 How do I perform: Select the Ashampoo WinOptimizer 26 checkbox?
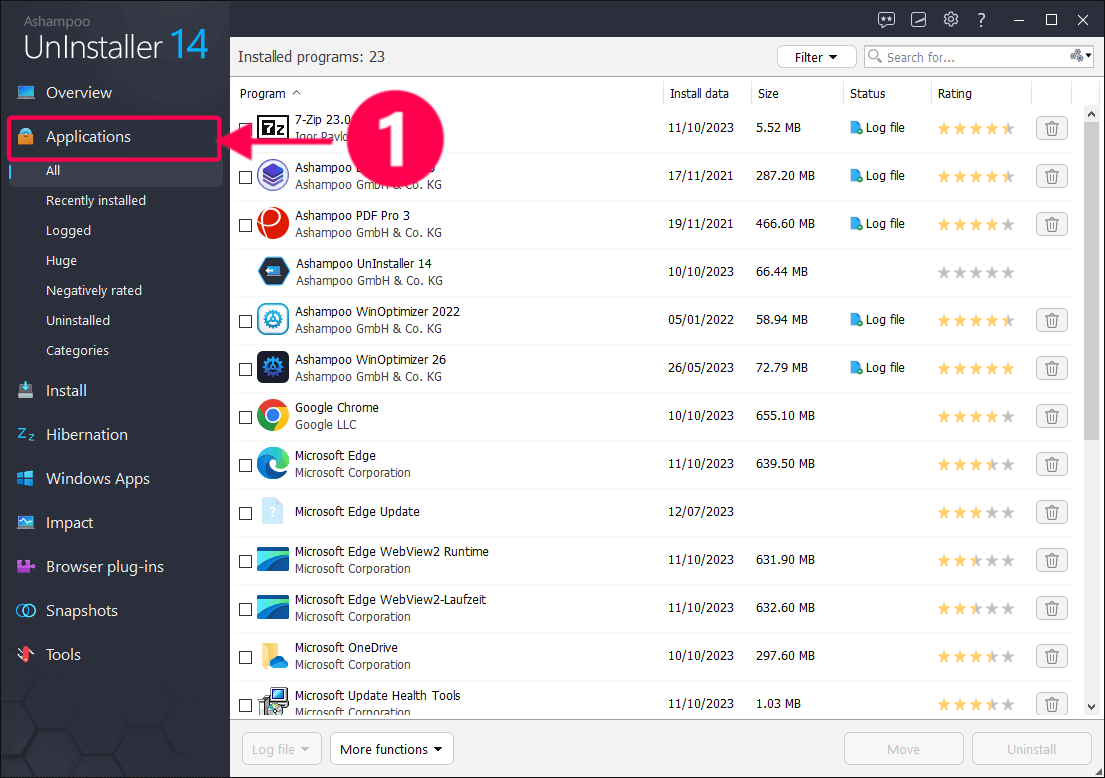(x=246, y=369)
